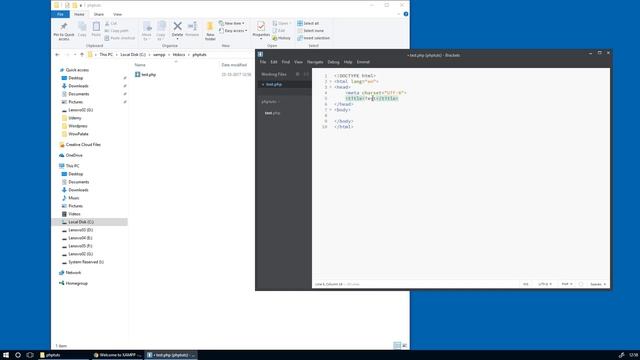
Task: Click the Explorer Back navigation arrow
Action: click(57, 55)
